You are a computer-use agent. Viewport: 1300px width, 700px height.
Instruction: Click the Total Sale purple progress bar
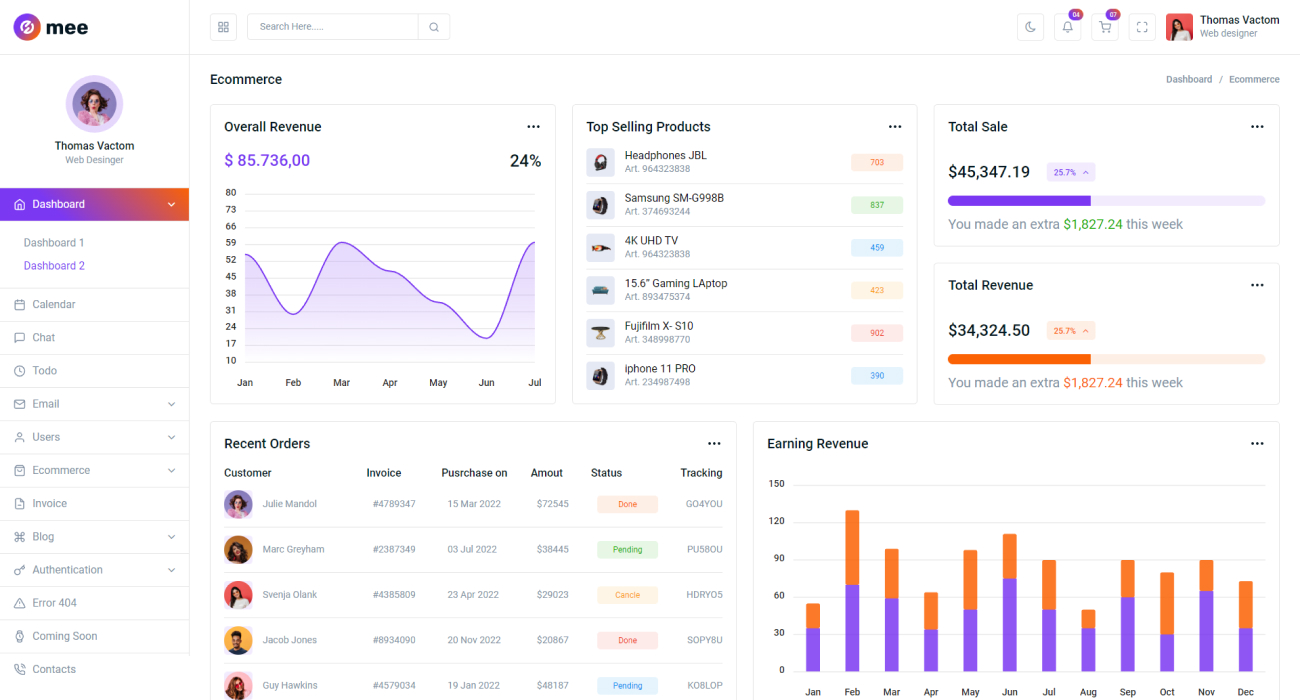(x=1106, y=201)
